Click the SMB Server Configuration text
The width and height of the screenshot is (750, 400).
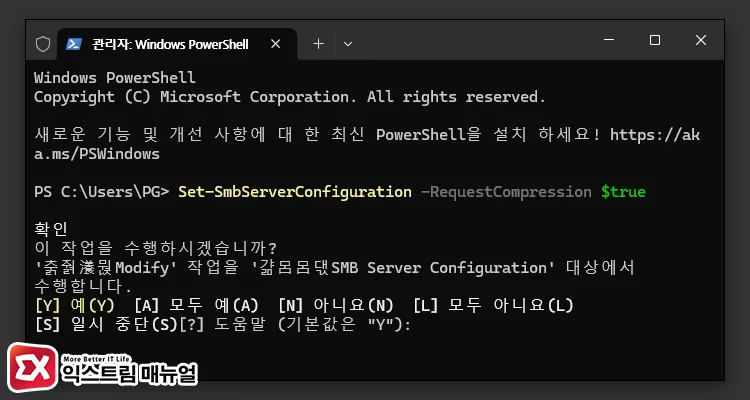point(439,267)
